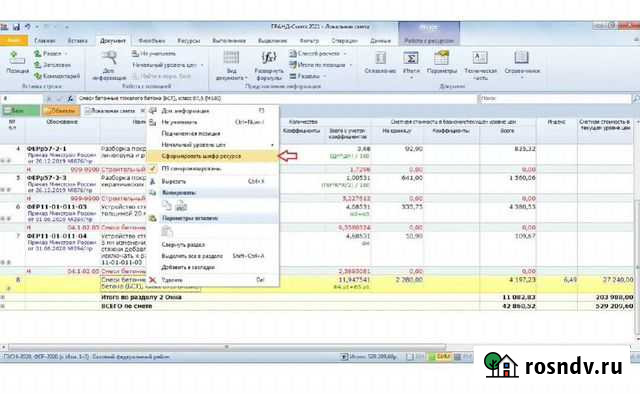This screenshot has width=640, height=394.
Task: Open the Итоги sigma icon
Action: [411, 58]
